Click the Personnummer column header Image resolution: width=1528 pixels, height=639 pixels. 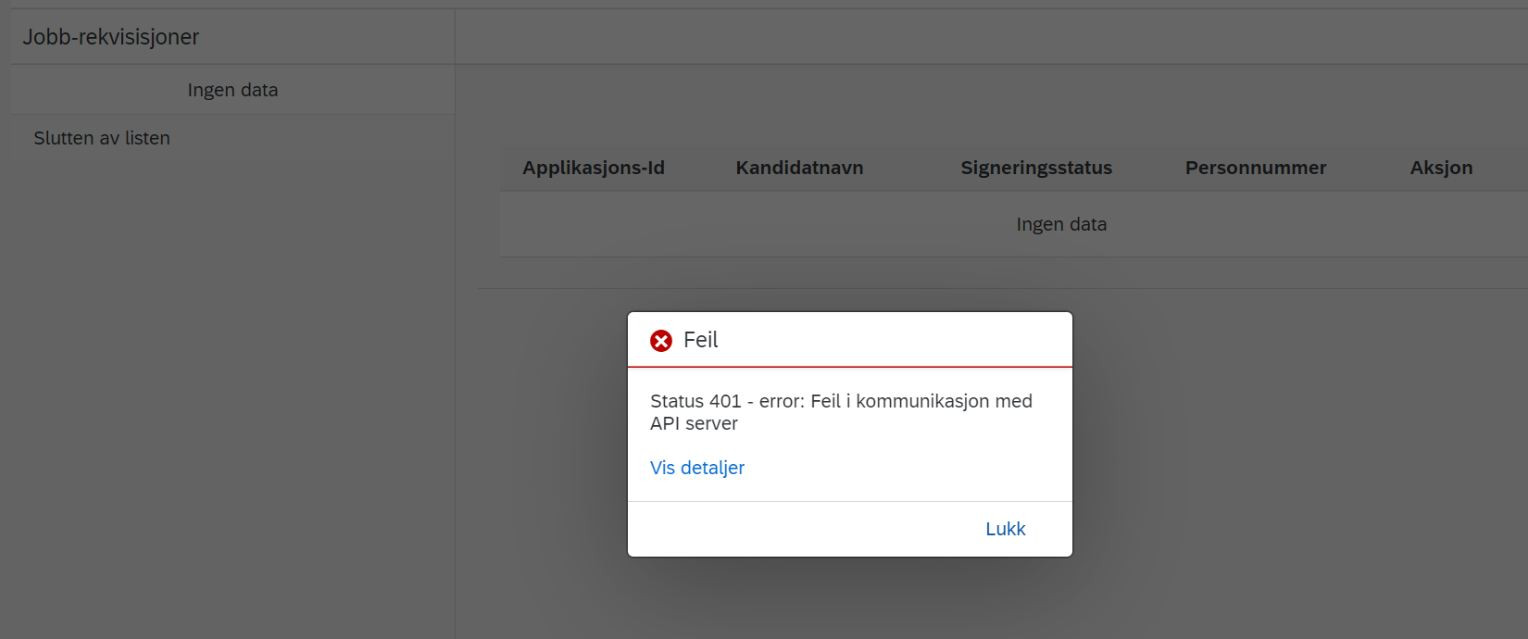coord(1255,168)
